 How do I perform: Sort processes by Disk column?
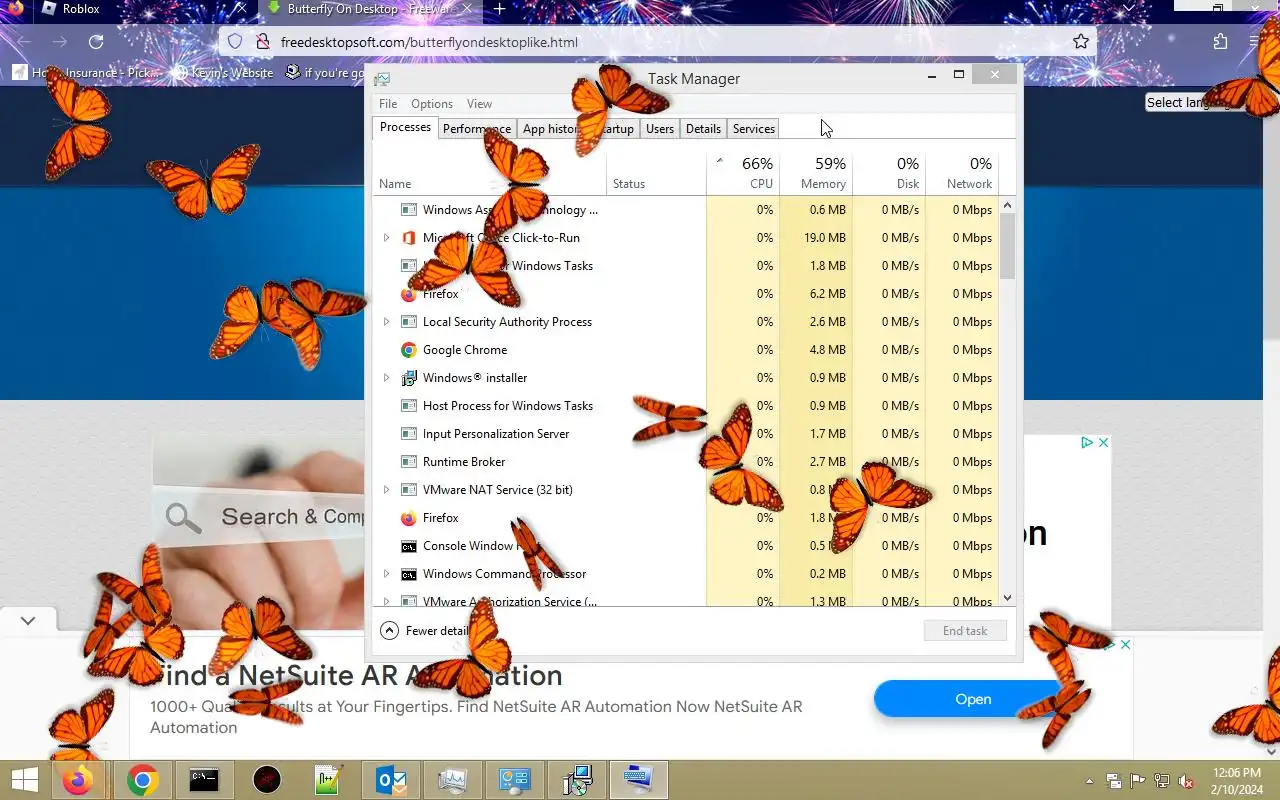[889, 172]
